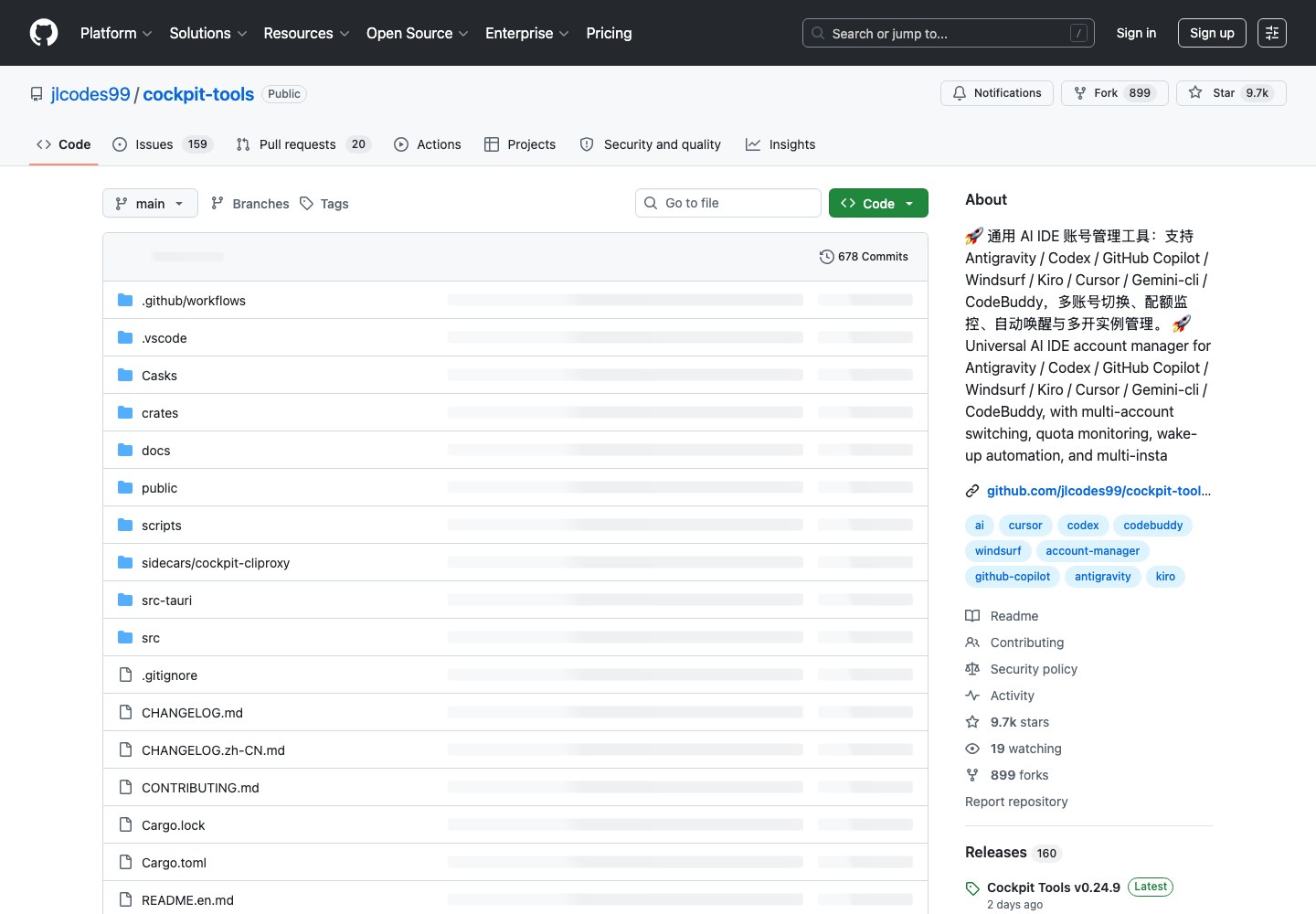Open the jlcodes99 owner profile link
This screenshot has width=1316, height=914.
click(90, 94)
